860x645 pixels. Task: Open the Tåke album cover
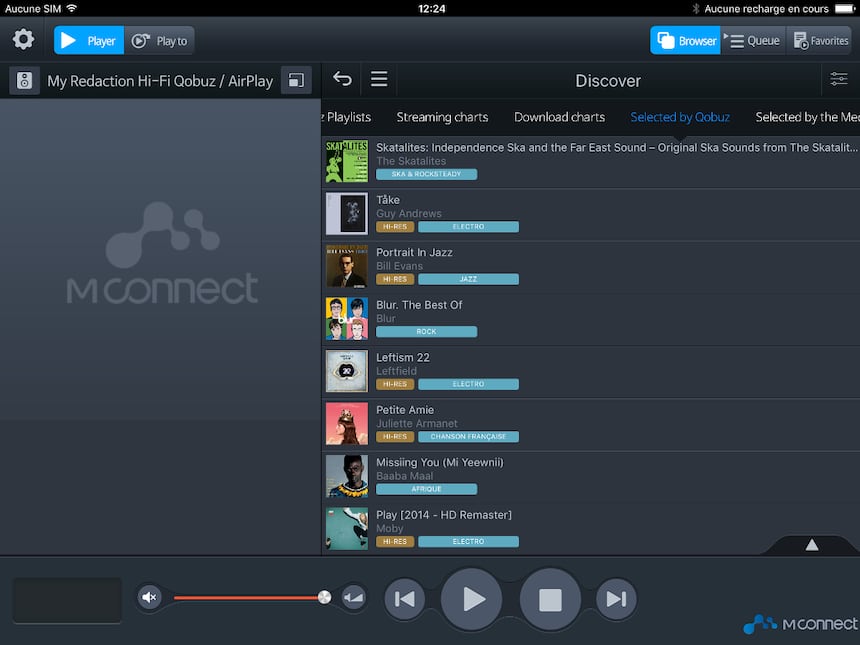347,213
